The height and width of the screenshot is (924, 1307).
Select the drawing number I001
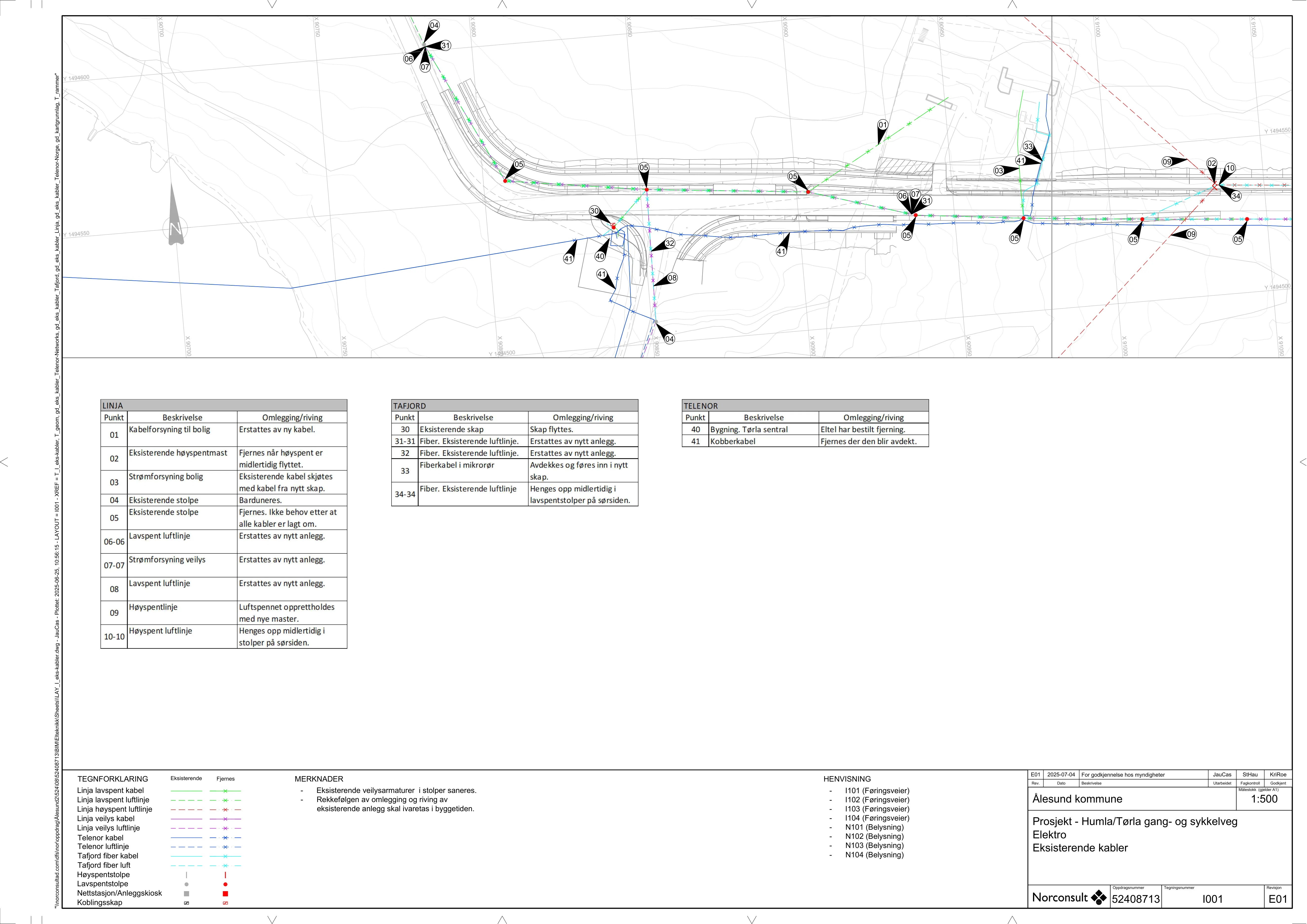tap(1212, 899)
